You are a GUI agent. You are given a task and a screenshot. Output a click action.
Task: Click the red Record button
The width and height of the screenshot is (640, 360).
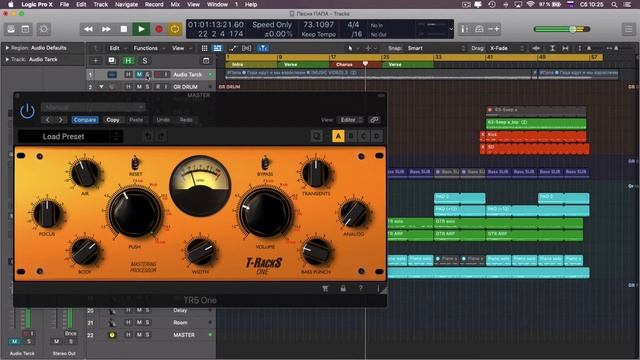point(159,29)
